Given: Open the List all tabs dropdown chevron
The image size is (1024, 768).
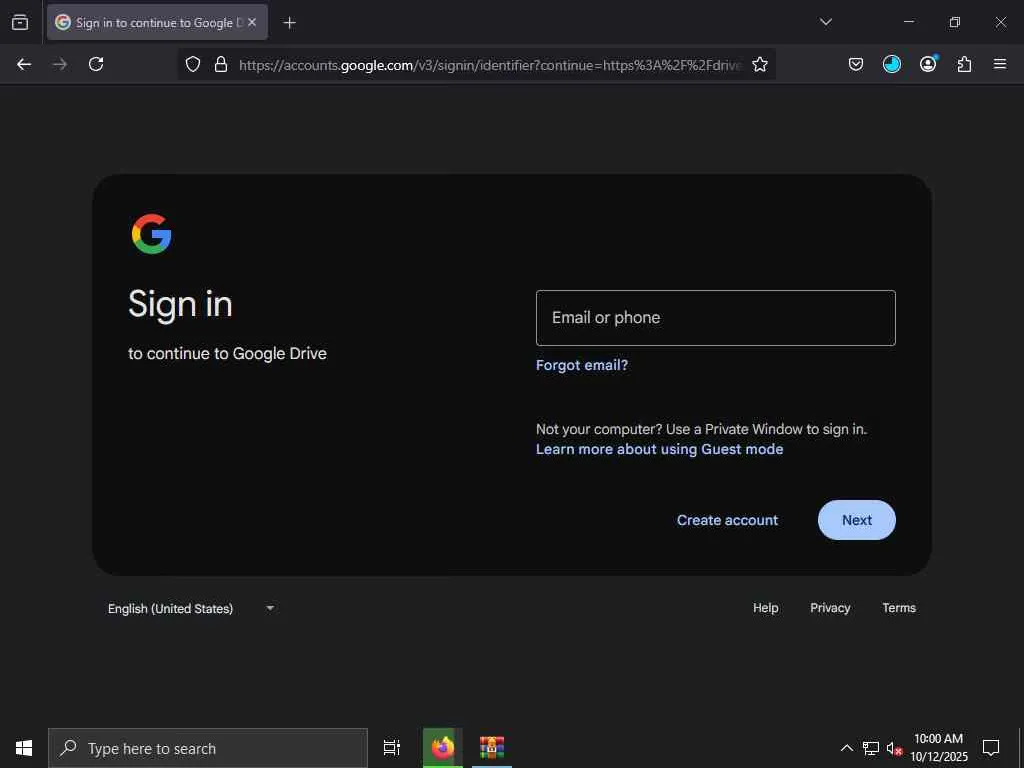Looking at the screenshot, I should click(x=825, y=22).
